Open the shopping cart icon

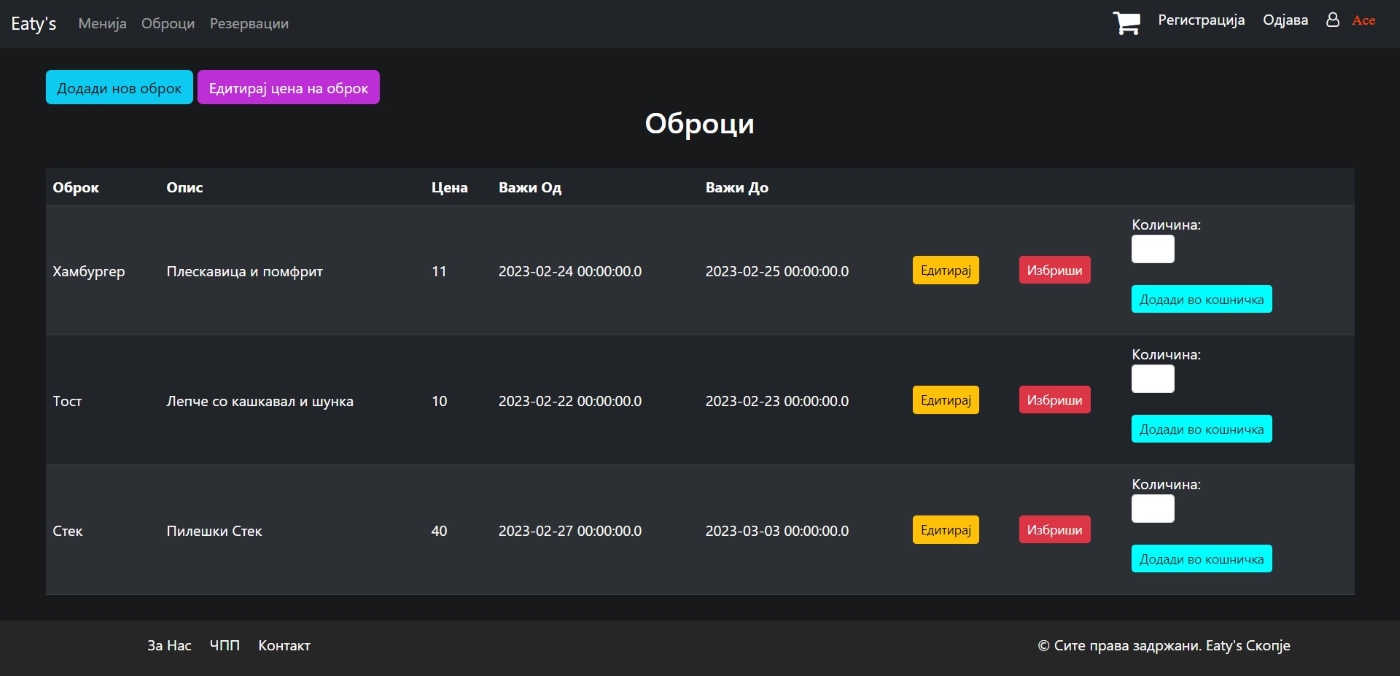click(x=1126, y=23)
